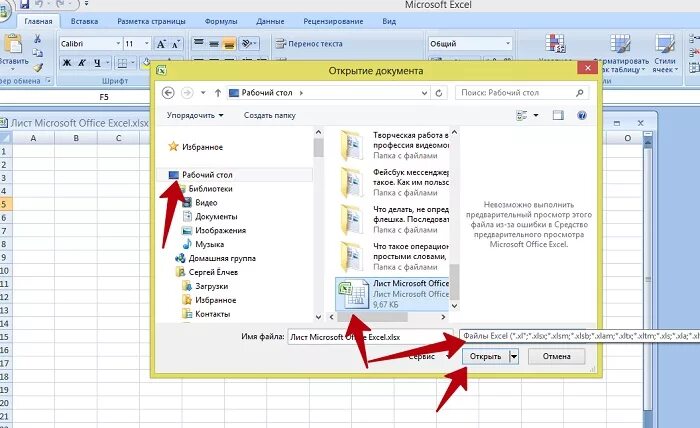Image resolution: width=700 pixels, height=428 pixels.
Task: Switch to the Формулы ribbon tab
Action: (x=221, y=21)
